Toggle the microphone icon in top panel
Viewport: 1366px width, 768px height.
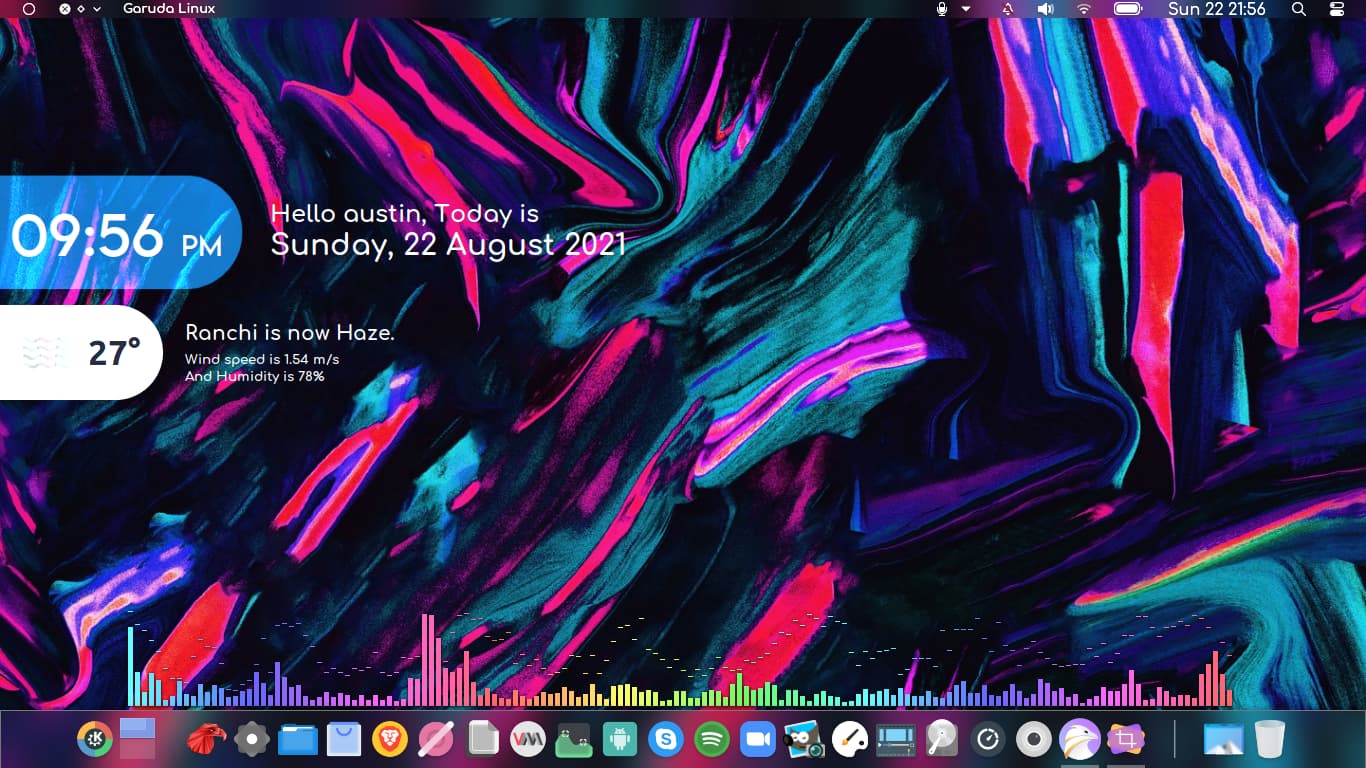(x=941, y=9)
